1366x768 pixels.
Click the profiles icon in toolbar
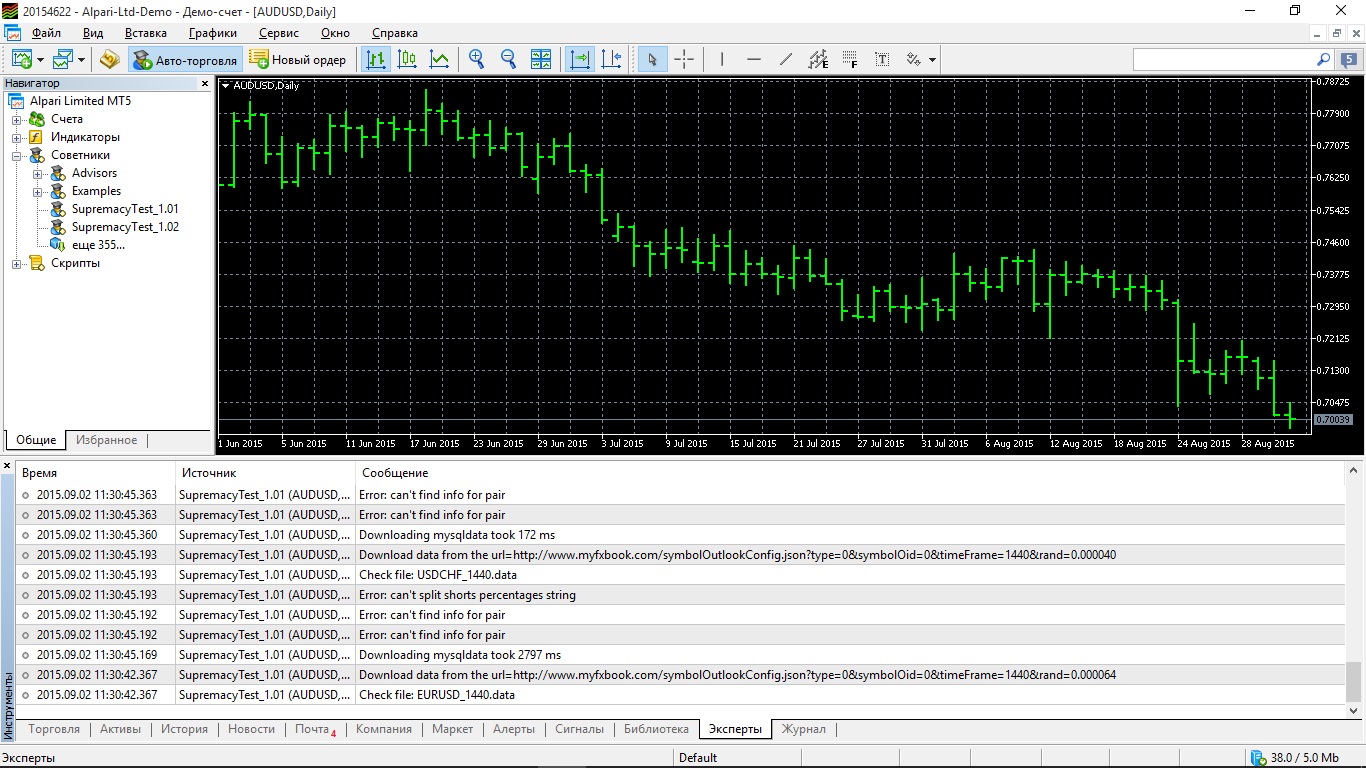point(64,59)
